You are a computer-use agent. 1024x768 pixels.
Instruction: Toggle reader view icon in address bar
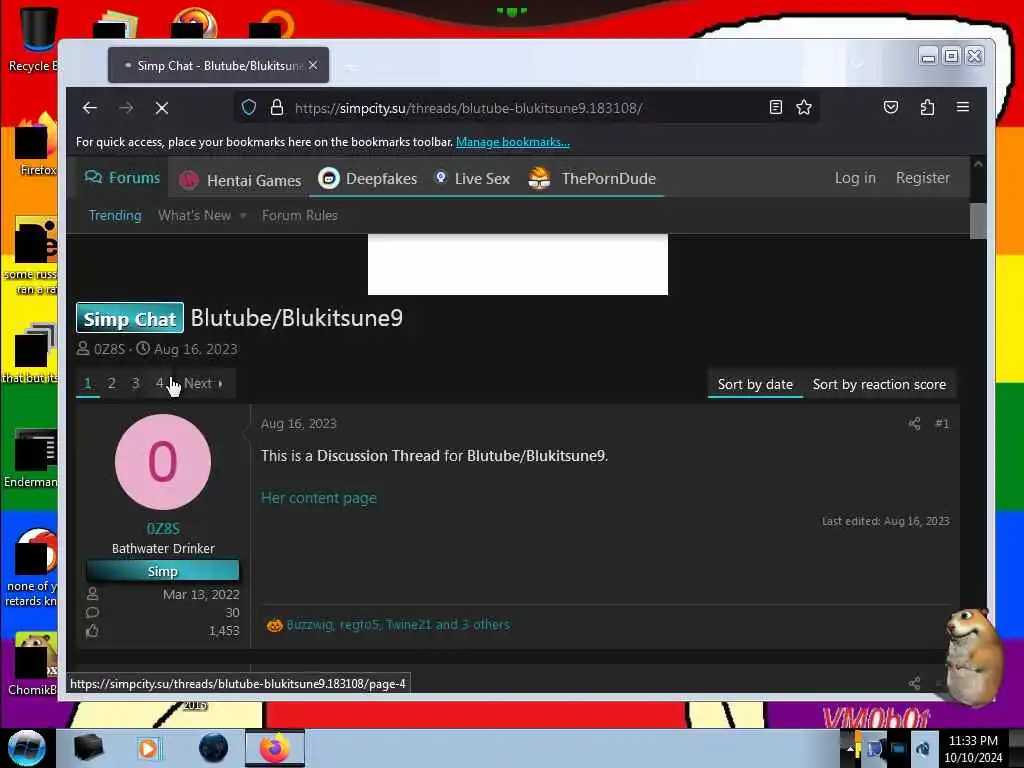(x=775, y=107)
